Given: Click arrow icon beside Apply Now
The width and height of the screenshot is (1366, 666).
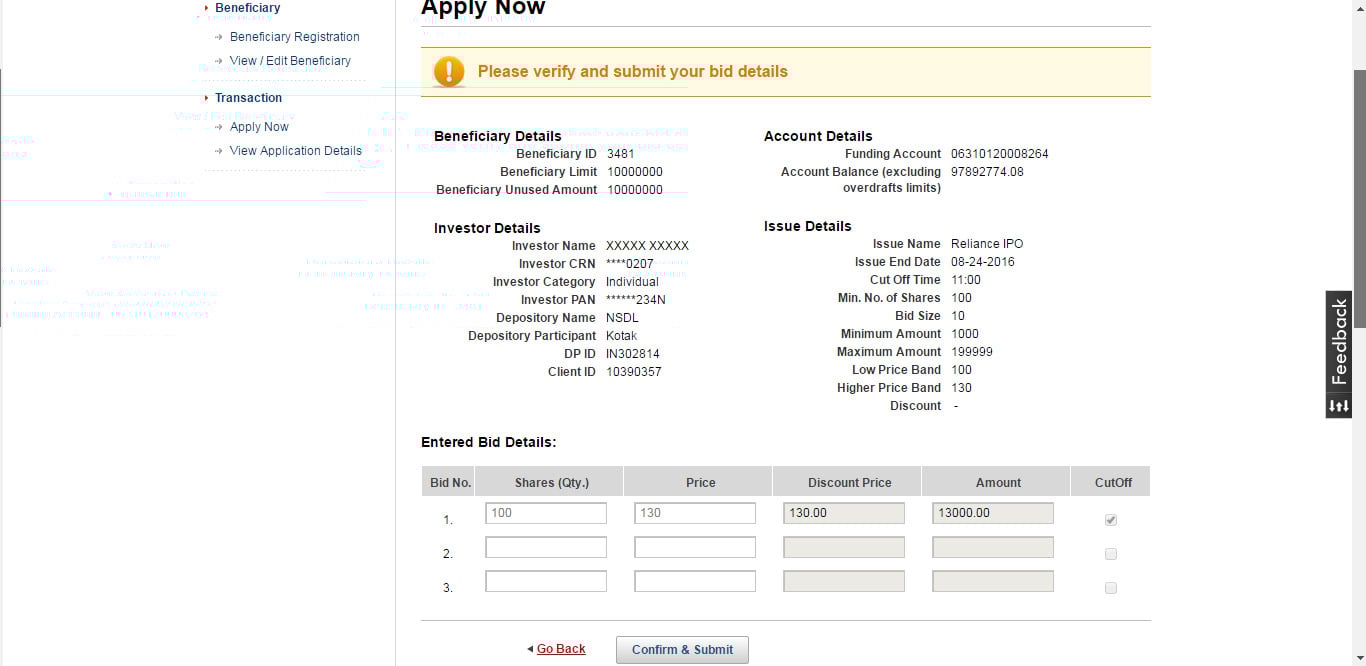Looking at the screenshot, I should (x=219, y=127).
